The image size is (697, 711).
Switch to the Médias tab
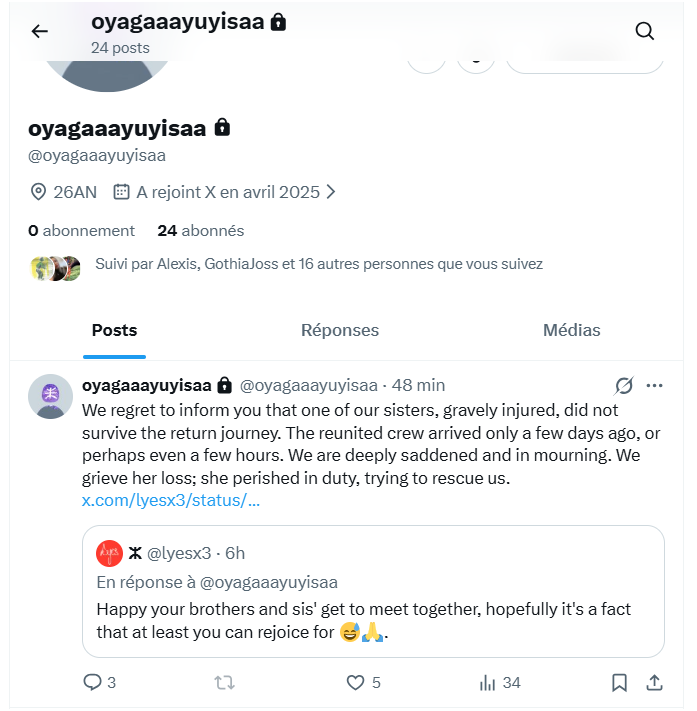571,330
